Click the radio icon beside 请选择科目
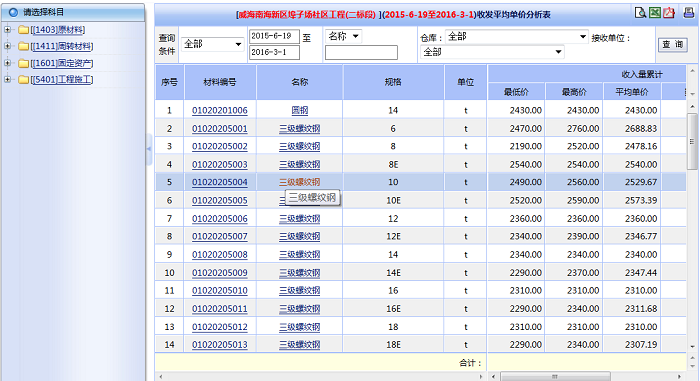Image resolution: width=700 pixels, height=381 pixels. [13, 12]
